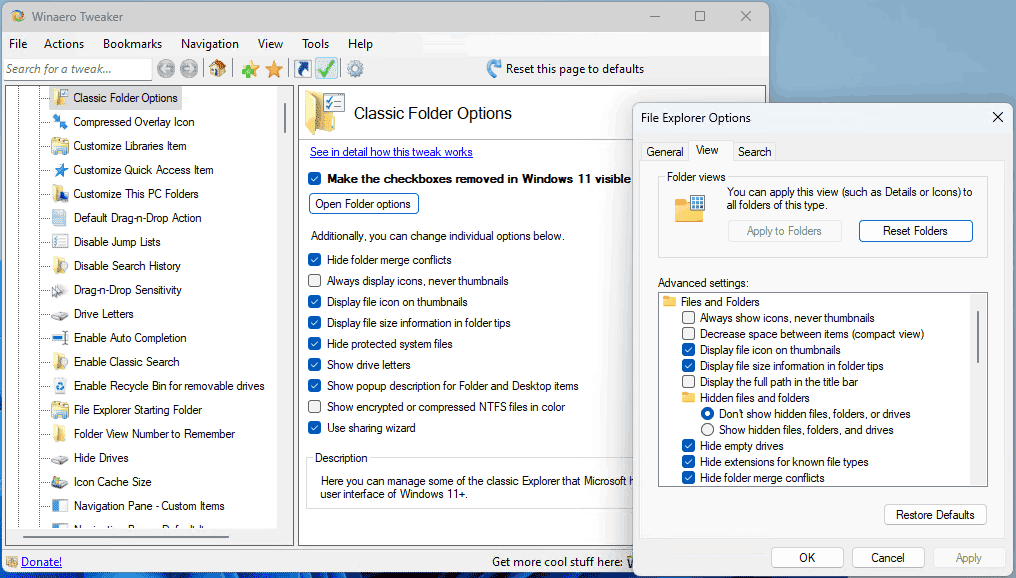This screenshot has height=578, width=1016.
Task: Confirm File Explorer Options with OK
Action: coord(807,557)
